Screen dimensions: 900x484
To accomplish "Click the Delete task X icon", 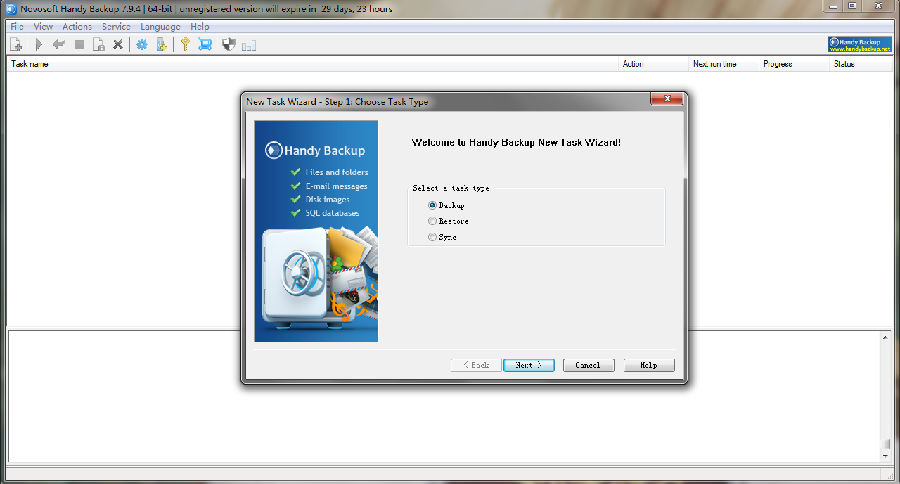I will pos(118,45).
